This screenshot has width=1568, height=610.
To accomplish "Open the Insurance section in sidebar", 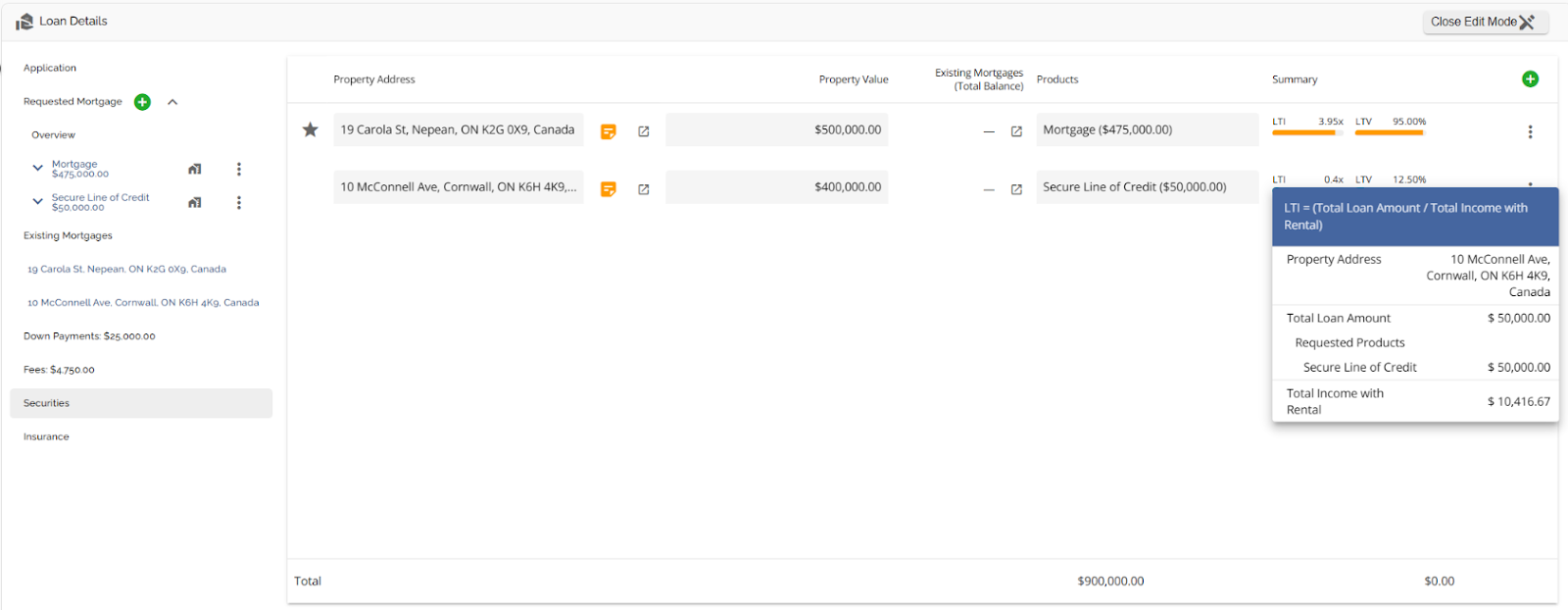I will 46,436.
